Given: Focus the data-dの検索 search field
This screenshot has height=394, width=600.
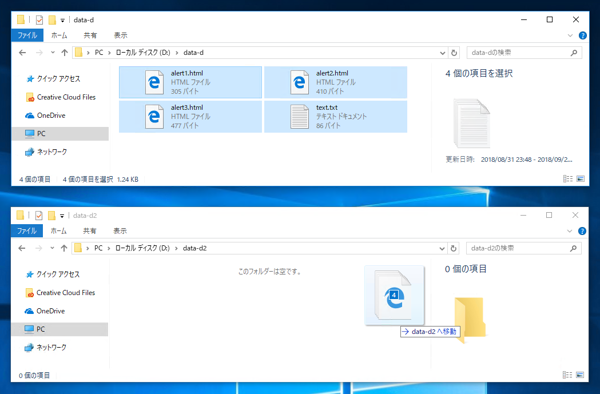Looking at the screenshot, I should pyautogui.click(x=524, y=53).
